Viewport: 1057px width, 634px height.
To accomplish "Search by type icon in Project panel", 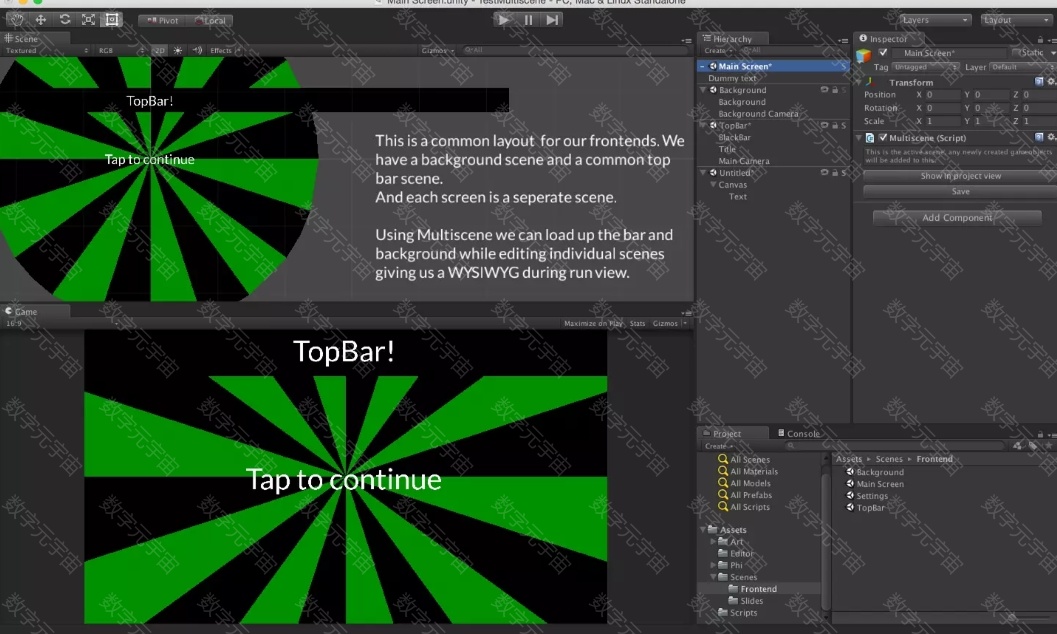I will pos(1018,445).
